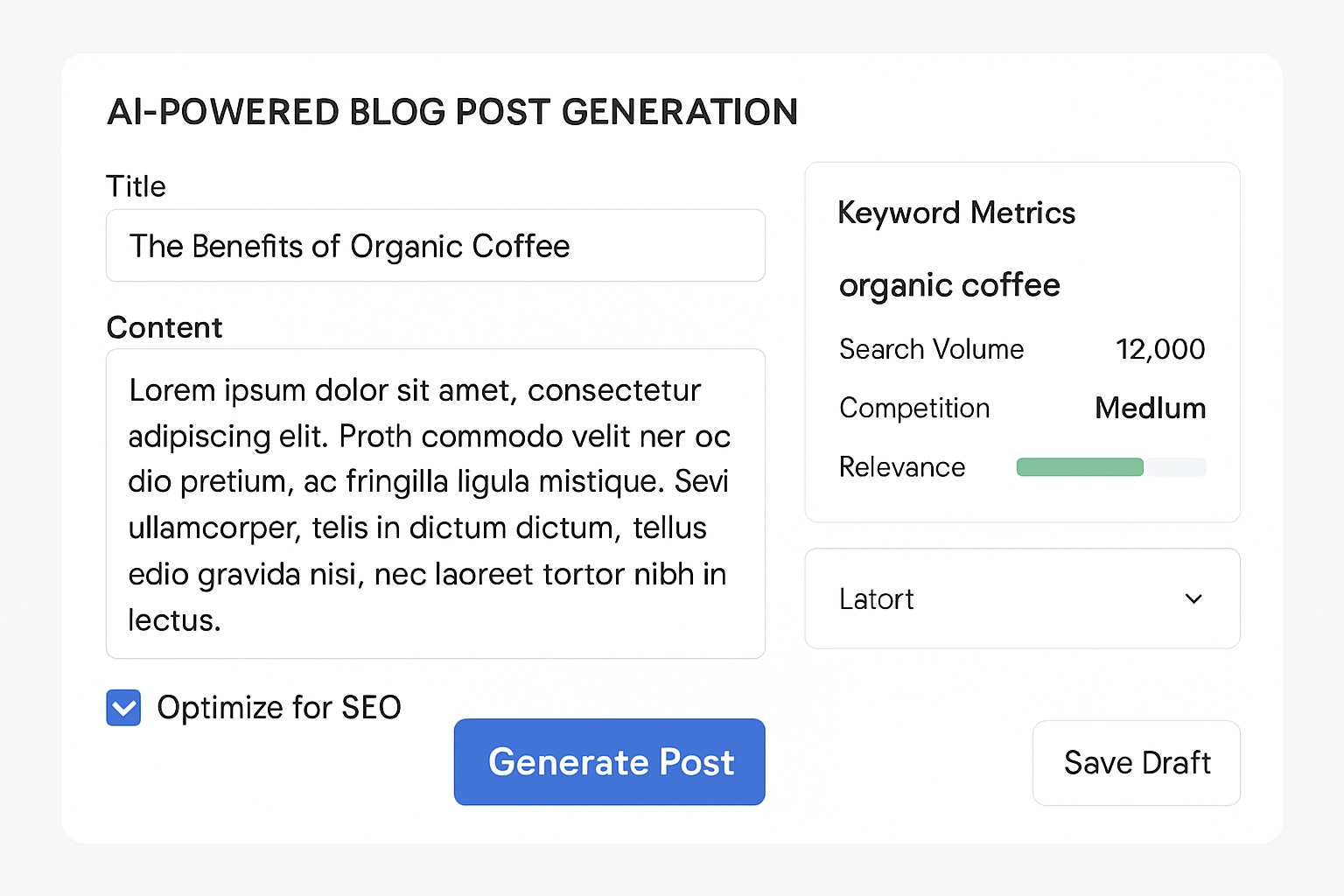The width and height of the screenshot is (1344, 896).
Task: Click the green Relevance progress bar
Action: pyautogui.click(x=1079, y=467)
